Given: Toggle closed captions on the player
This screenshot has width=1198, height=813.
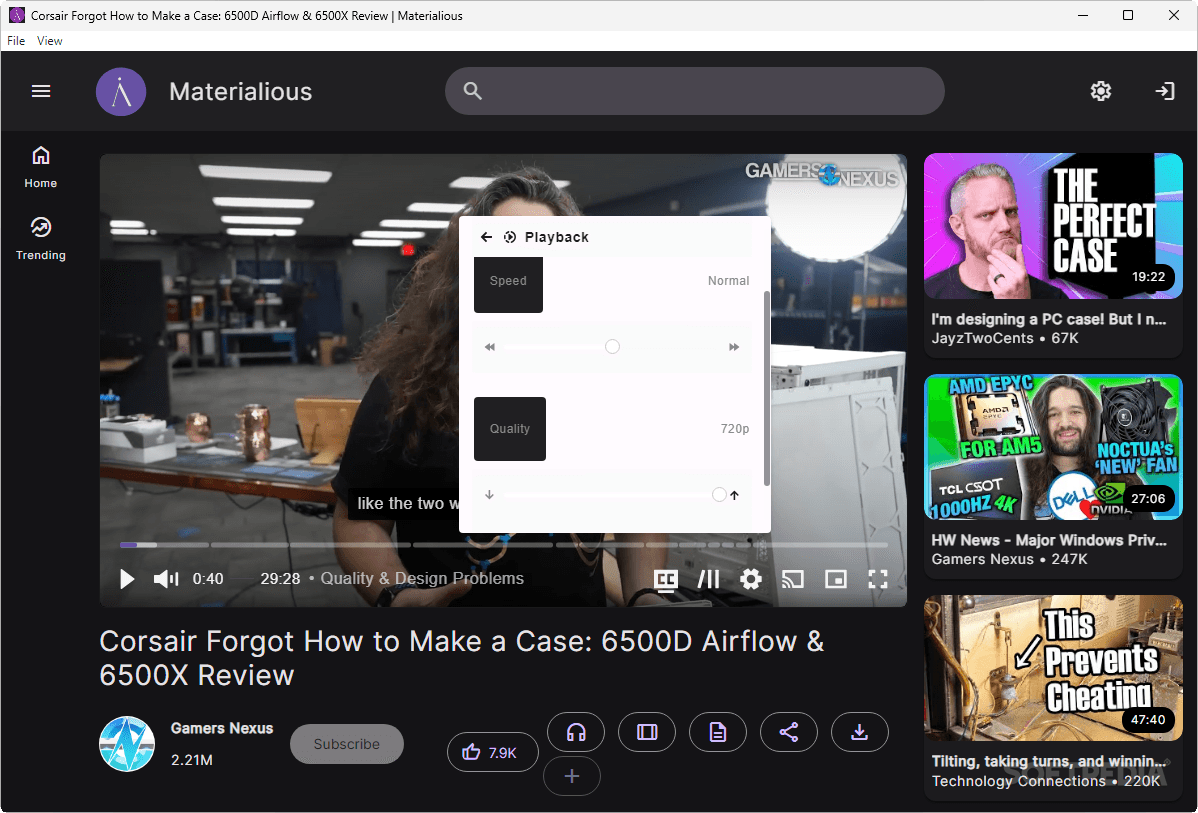Looking at the screenshot, I should point(666,579).
